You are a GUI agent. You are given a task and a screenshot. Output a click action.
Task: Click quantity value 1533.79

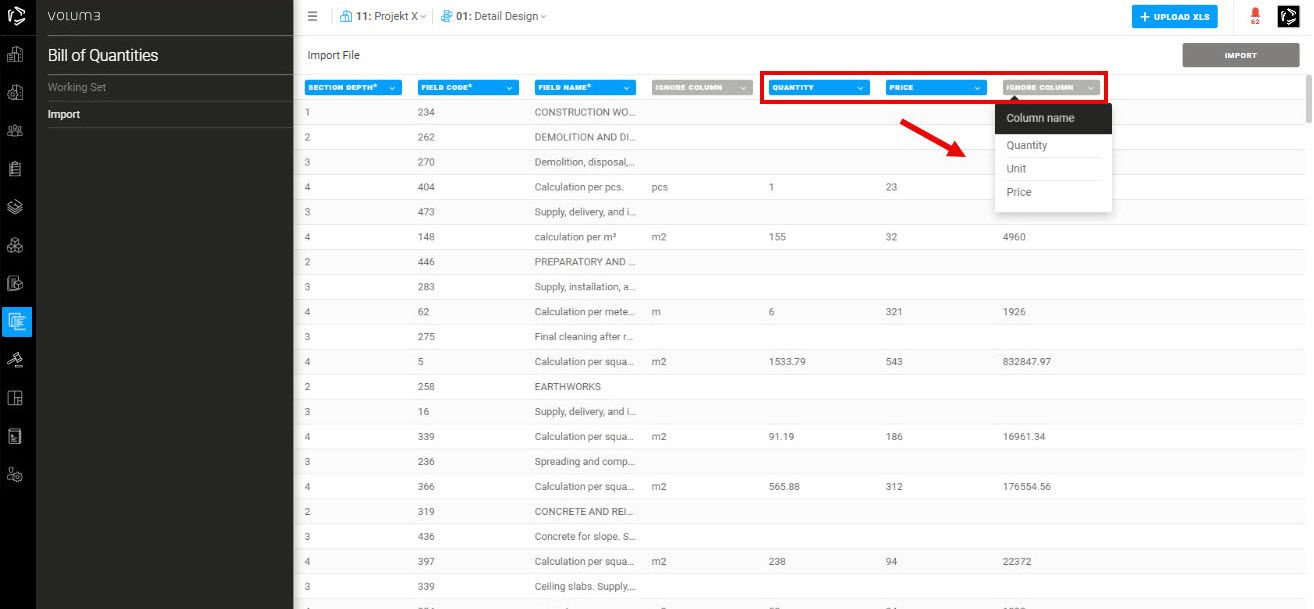coord(787,362)
